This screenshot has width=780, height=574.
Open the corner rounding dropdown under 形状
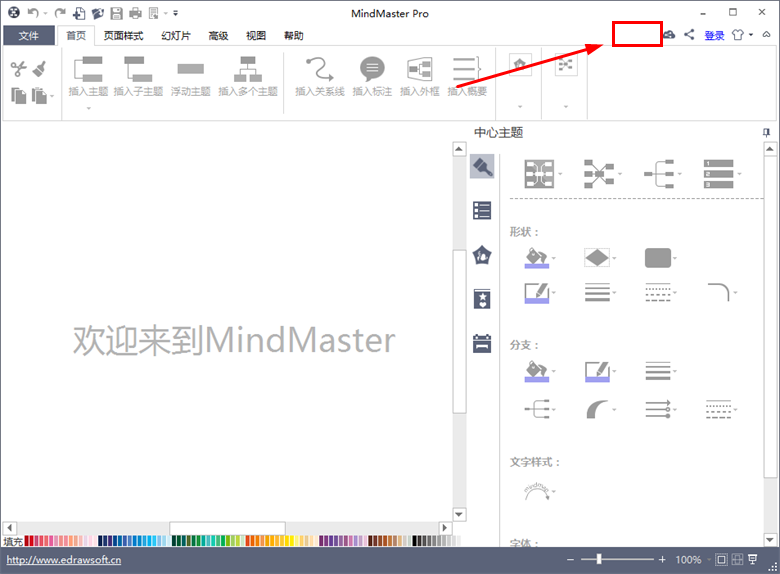click(x=722, y=292)
